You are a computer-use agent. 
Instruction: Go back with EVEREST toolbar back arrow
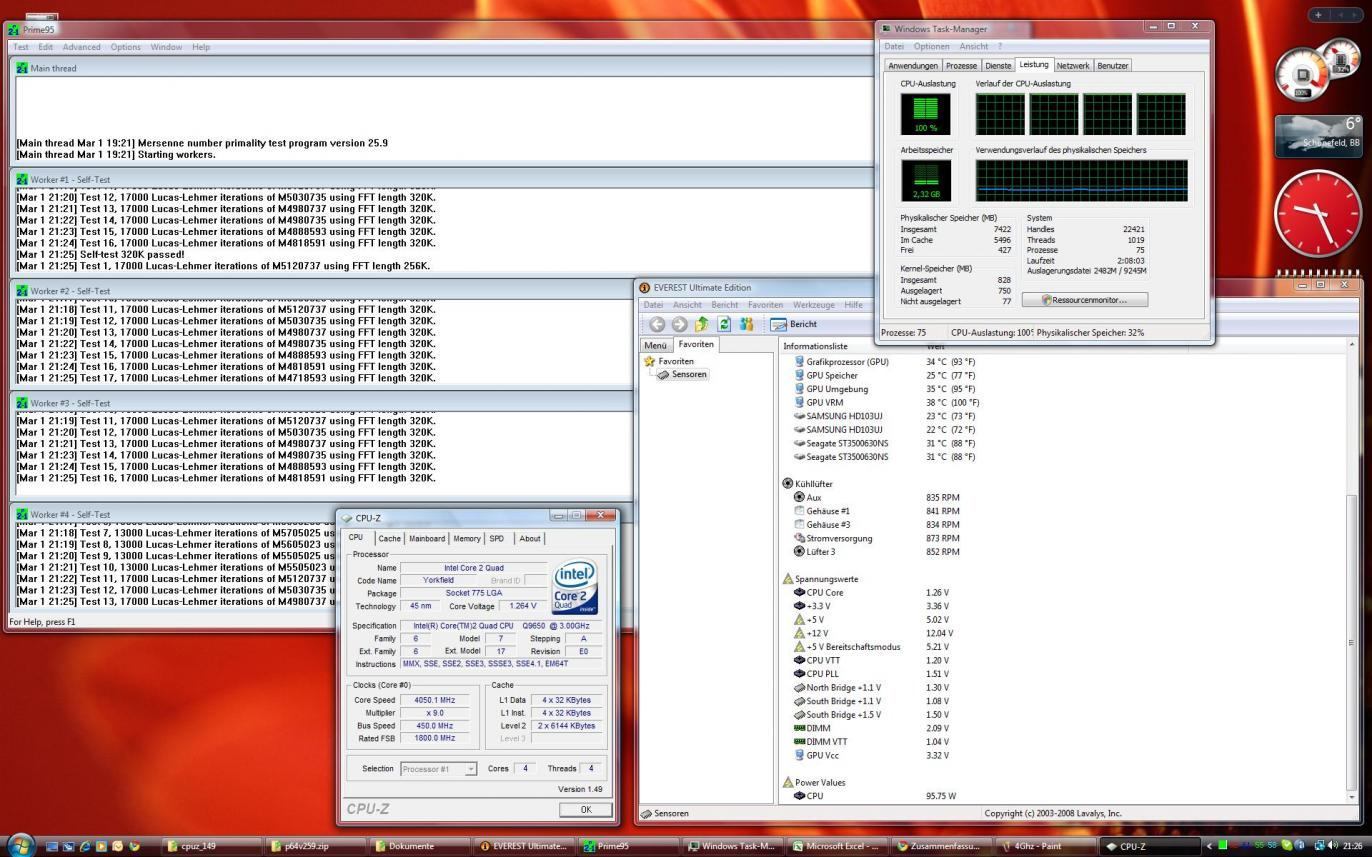(657, 324)
